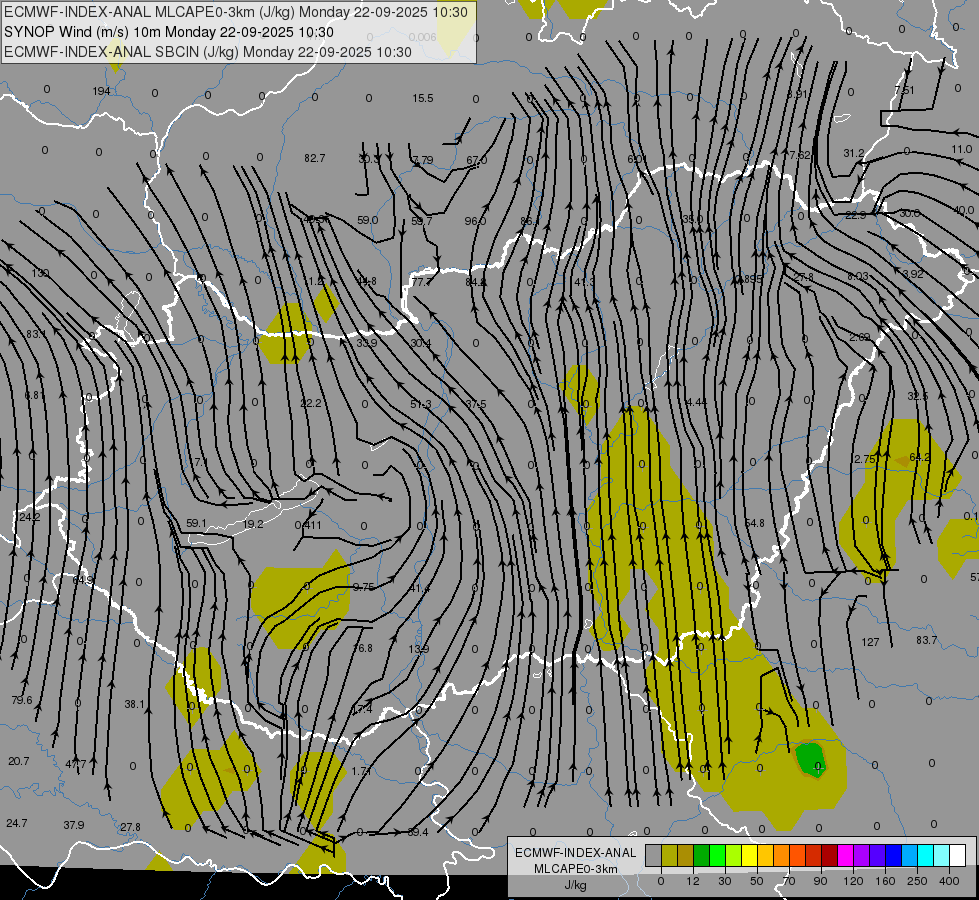Click the map value 83.7

click(x=927, y=640)
